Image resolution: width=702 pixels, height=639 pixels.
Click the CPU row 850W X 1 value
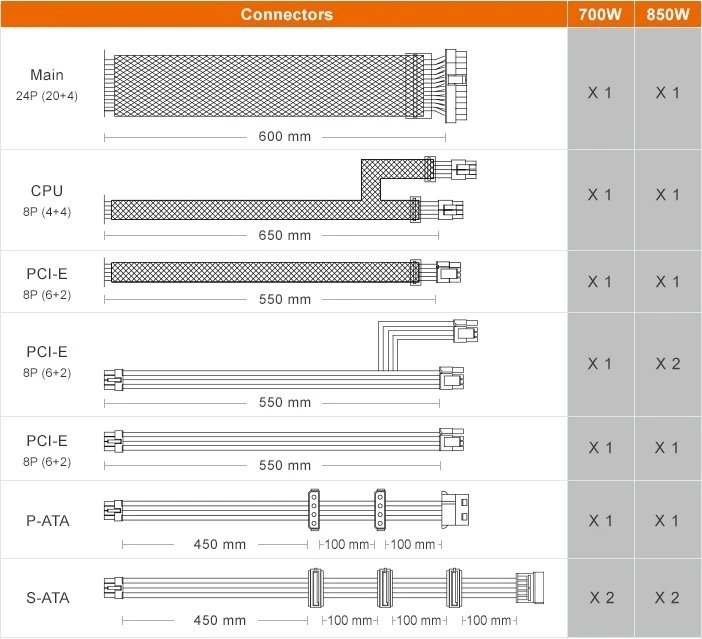pos(667,195)
